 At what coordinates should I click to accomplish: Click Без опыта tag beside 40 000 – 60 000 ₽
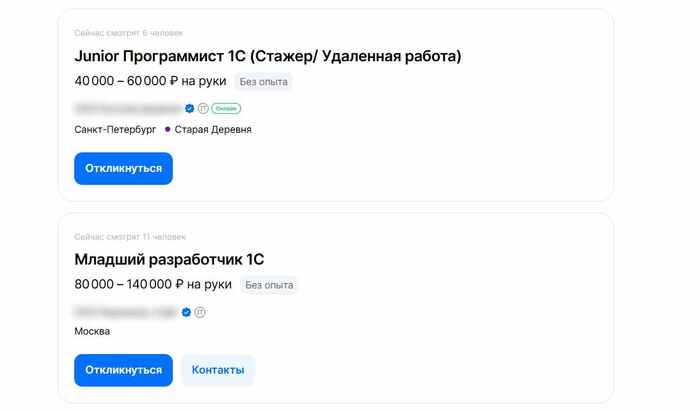tap(263, 82)
